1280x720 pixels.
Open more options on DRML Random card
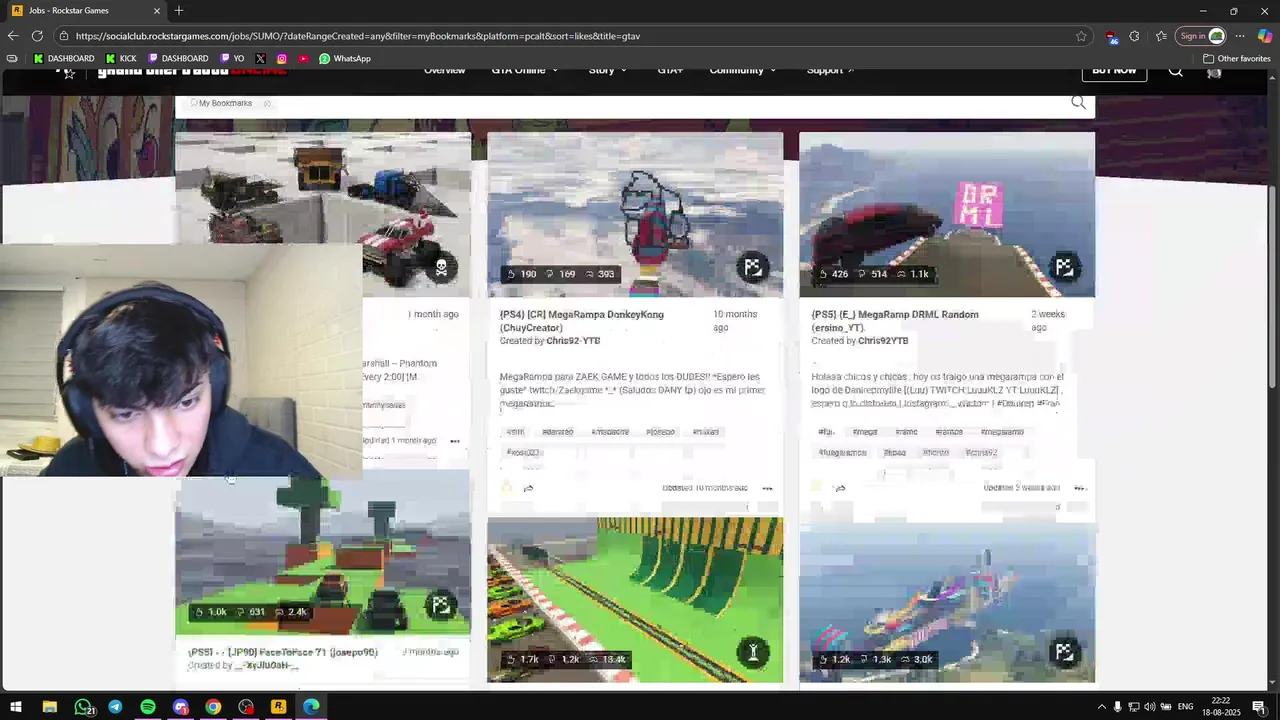click(1080, 488)
